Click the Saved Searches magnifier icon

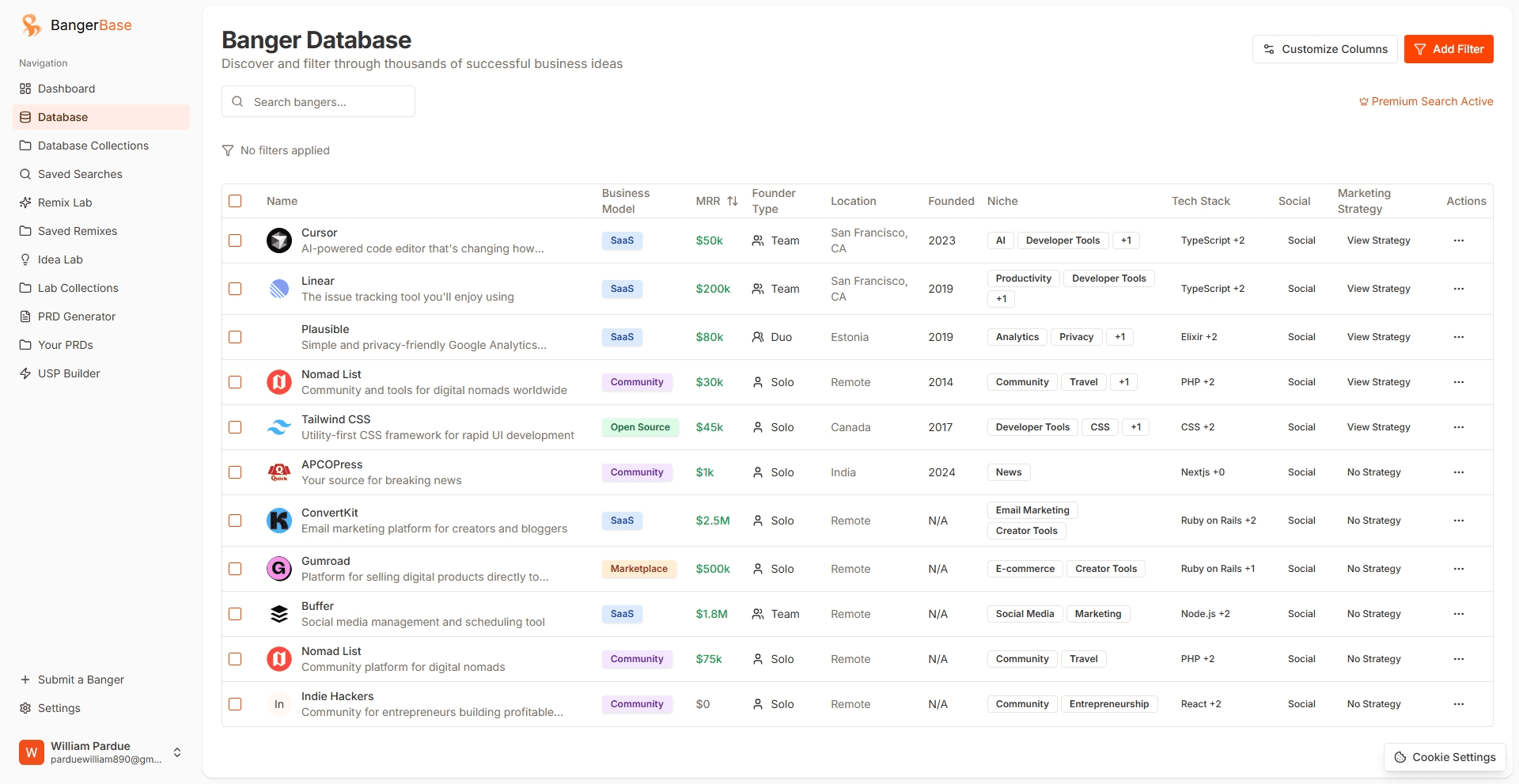tap(25, 174)
